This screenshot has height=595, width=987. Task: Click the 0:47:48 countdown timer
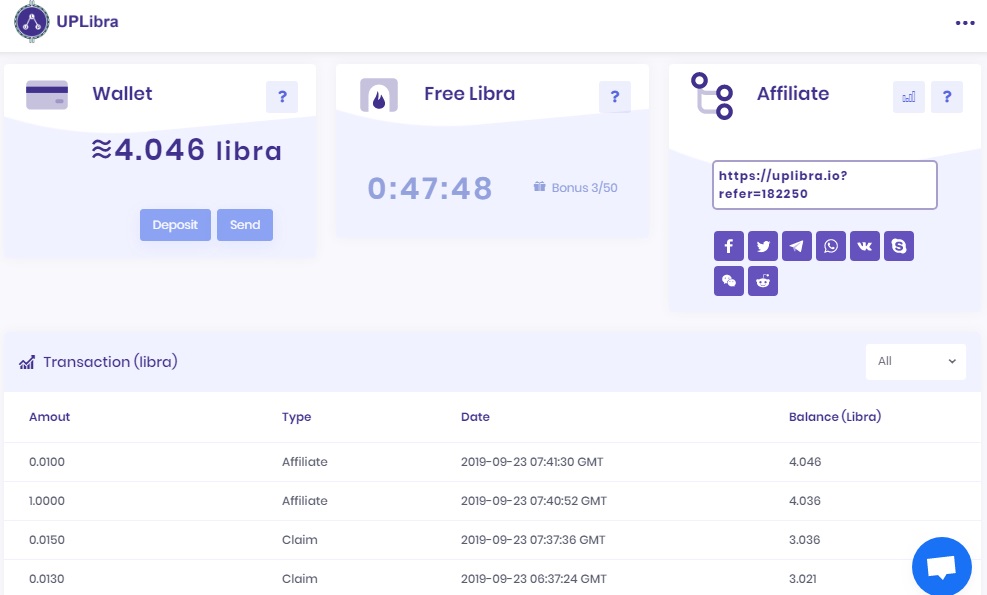pos(430,188)
